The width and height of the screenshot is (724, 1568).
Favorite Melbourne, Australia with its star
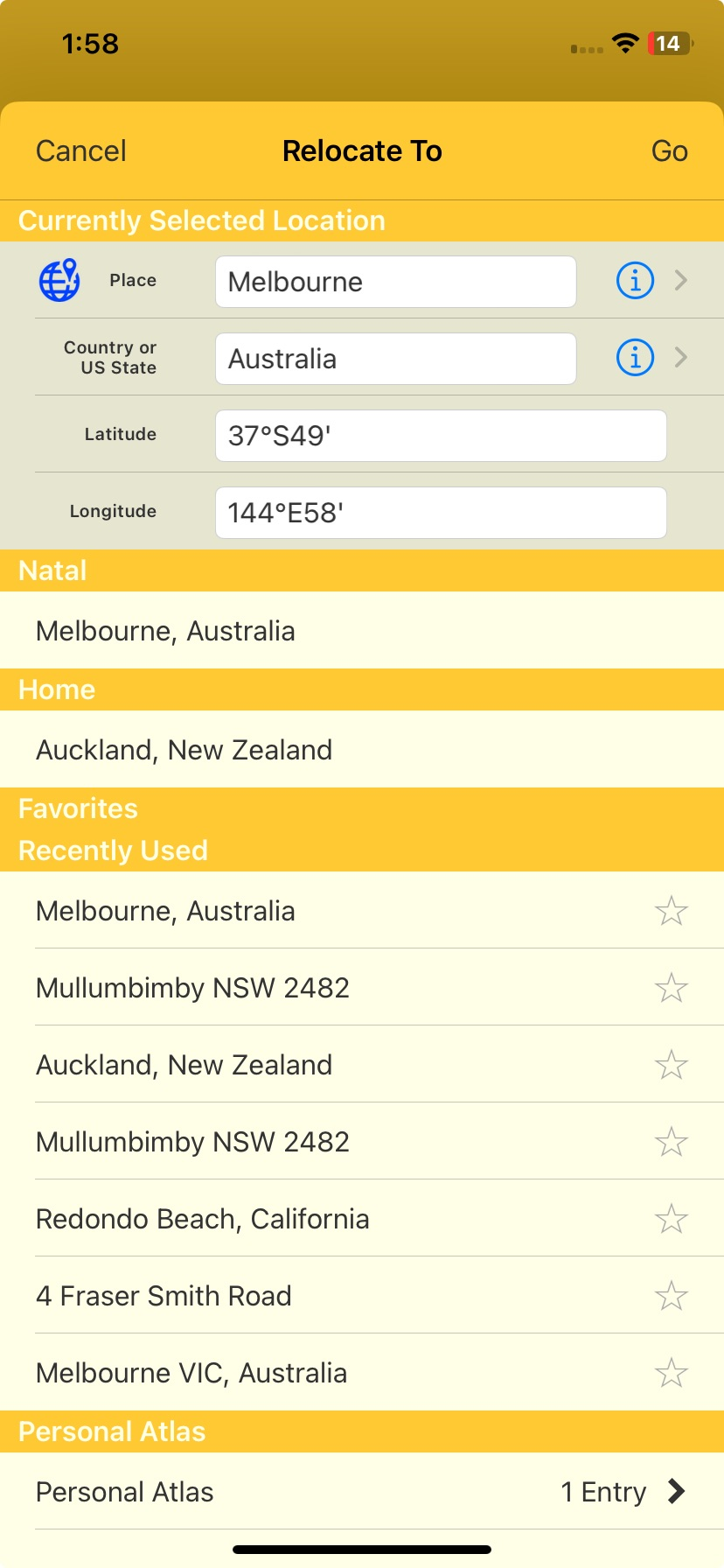(671, 911)
